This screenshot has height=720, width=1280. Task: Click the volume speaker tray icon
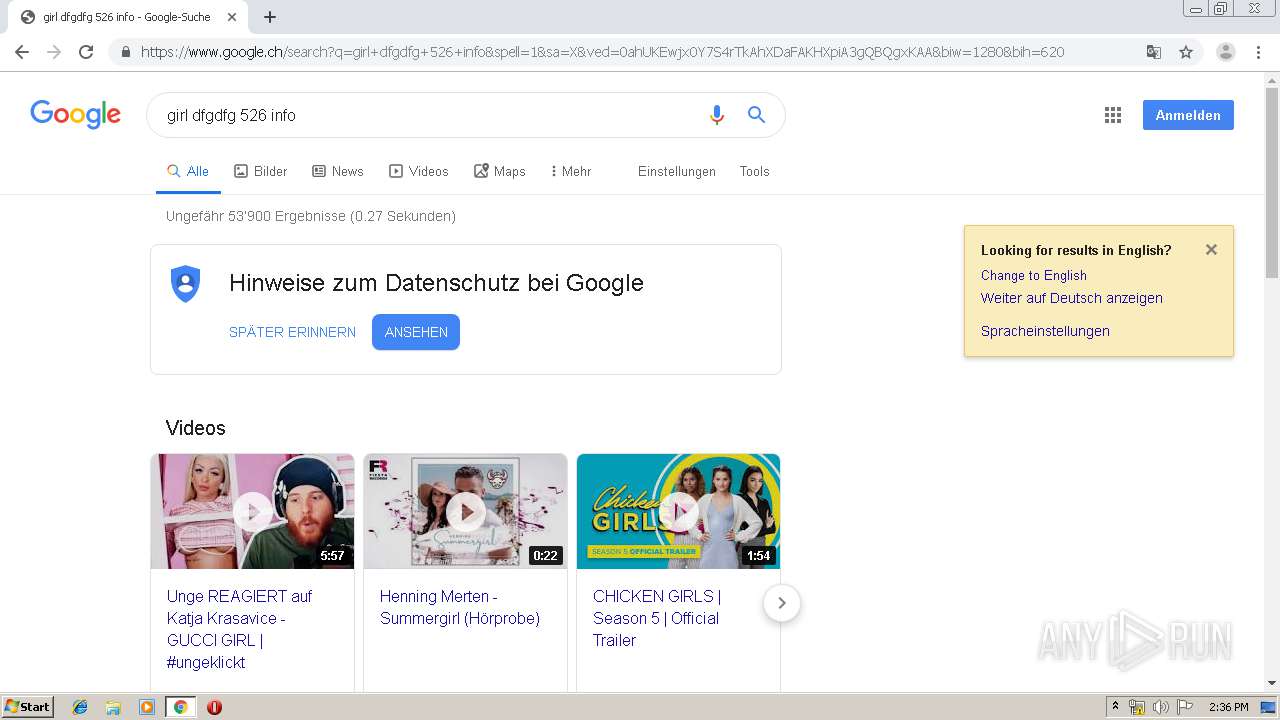click(1161, 707)
